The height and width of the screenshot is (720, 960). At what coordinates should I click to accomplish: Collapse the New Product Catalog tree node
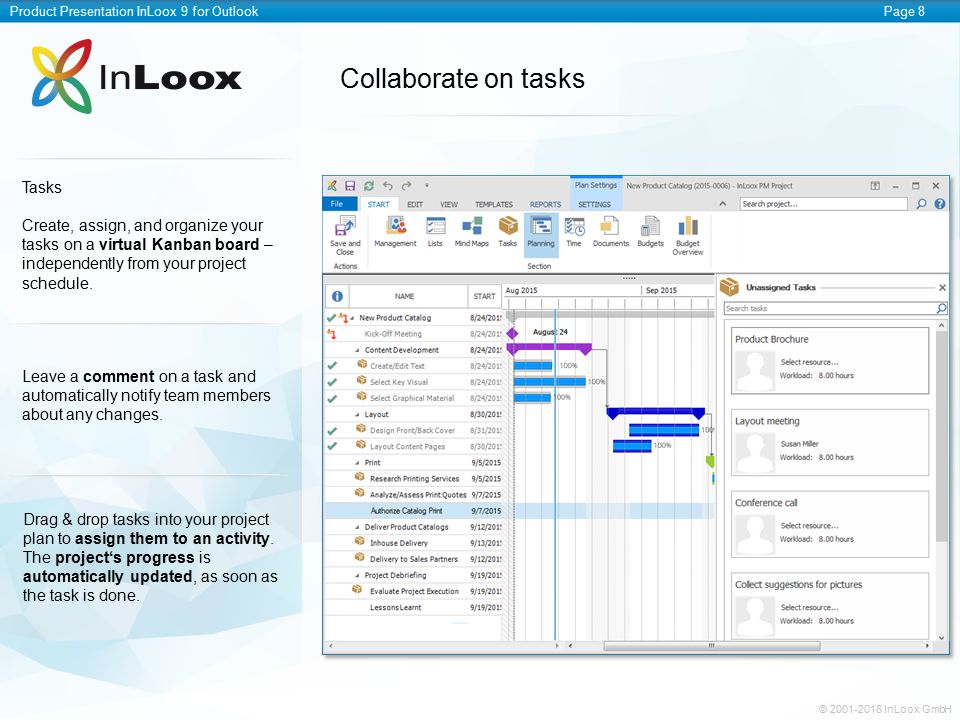(353, 318)
